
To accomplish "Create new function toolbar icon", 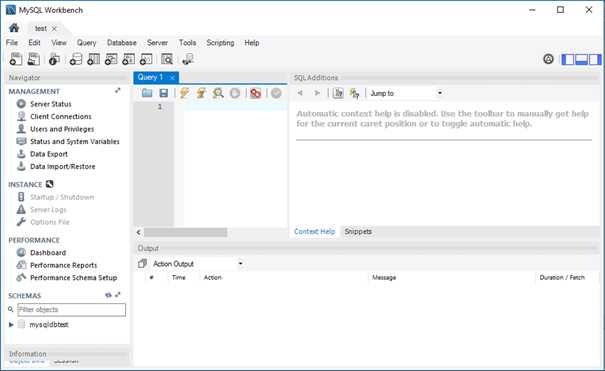I will (x=146, y=59).
